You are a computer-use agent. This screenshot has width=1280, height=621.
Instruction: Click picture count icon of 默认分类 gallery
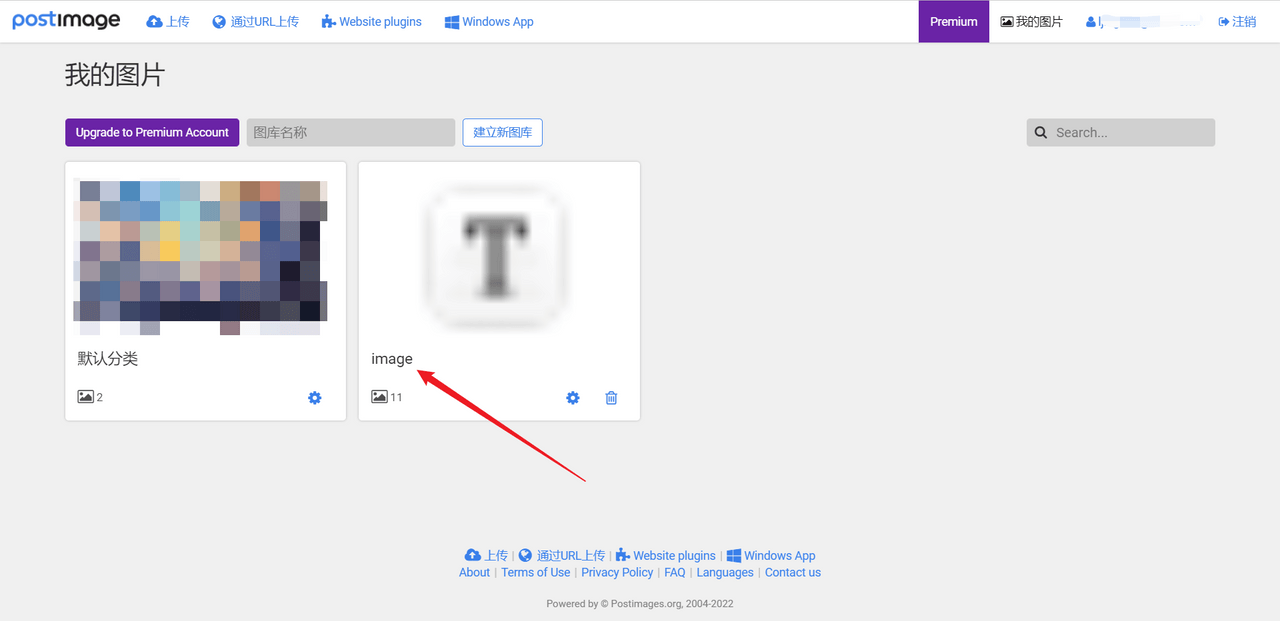(x=85, y=397)
